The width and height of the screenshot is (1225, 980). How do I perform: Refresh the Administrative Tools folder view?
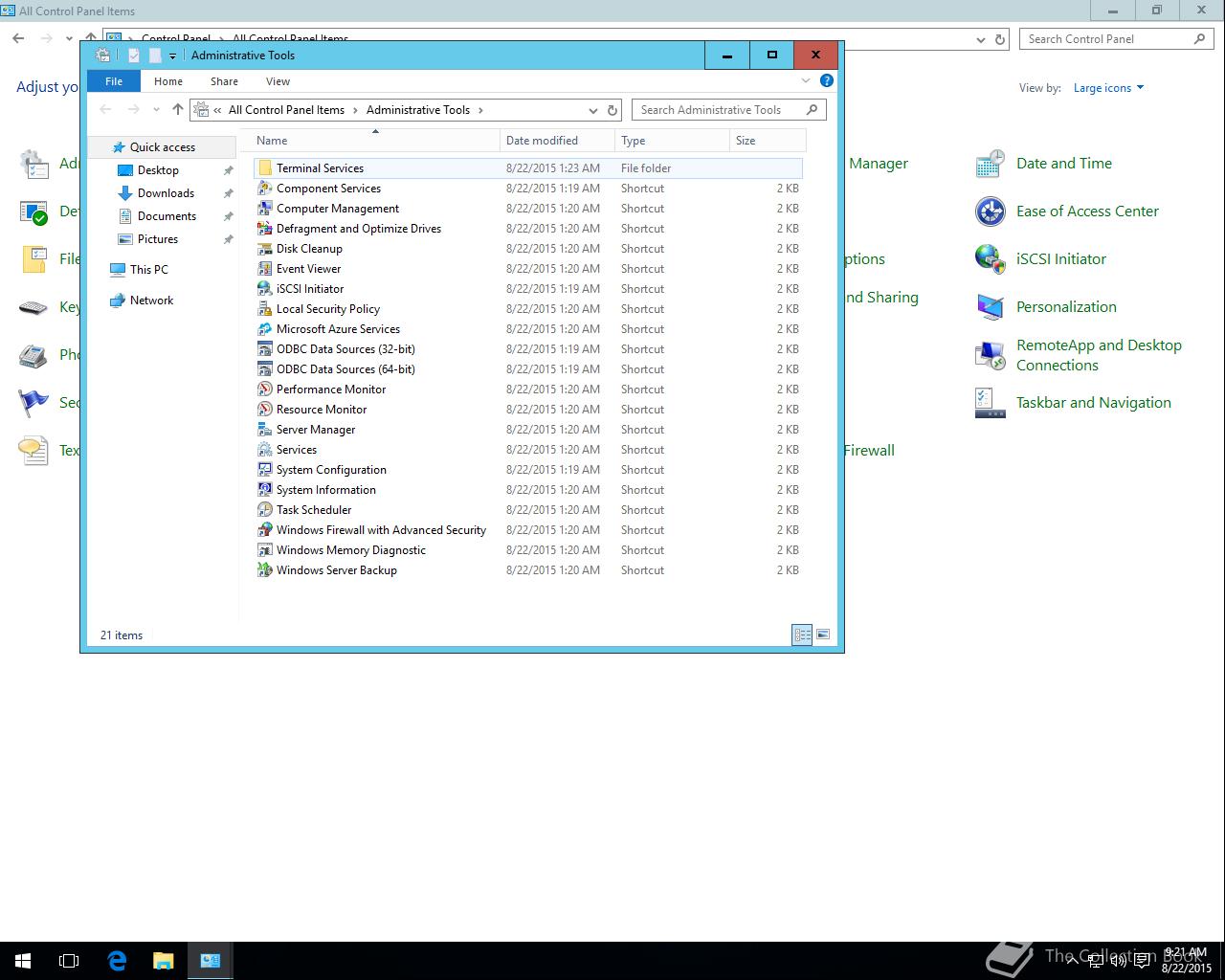(612, 110)
